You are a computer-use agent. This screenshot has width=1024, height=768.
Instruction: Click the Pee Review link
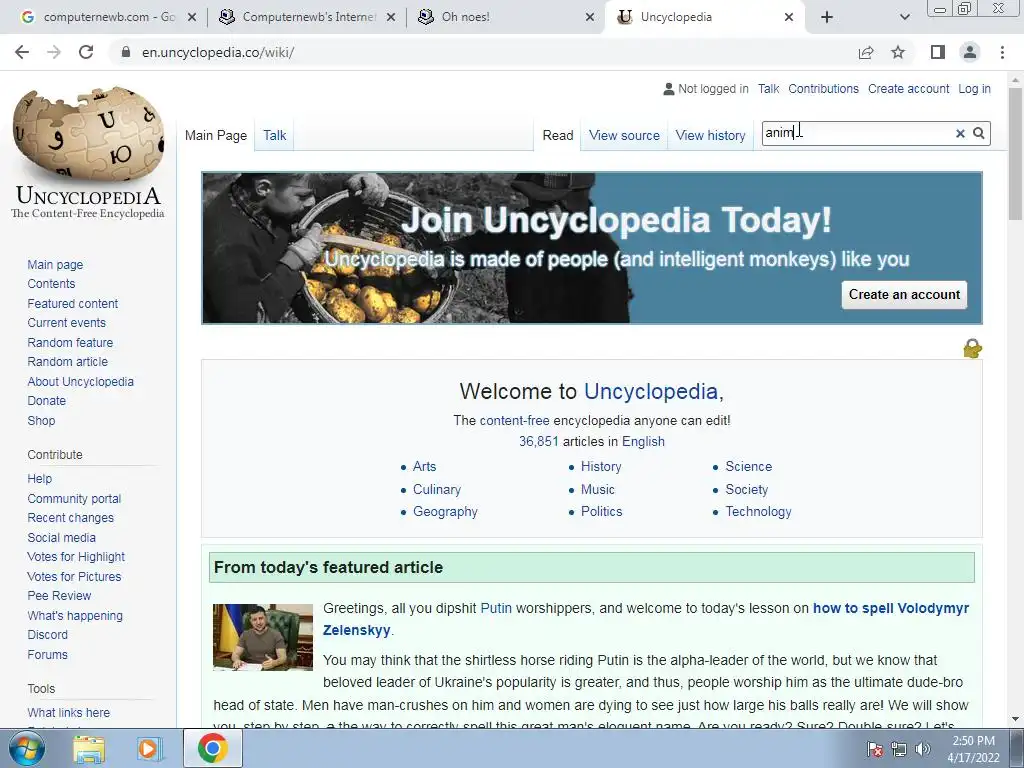(x=59, y=596)
